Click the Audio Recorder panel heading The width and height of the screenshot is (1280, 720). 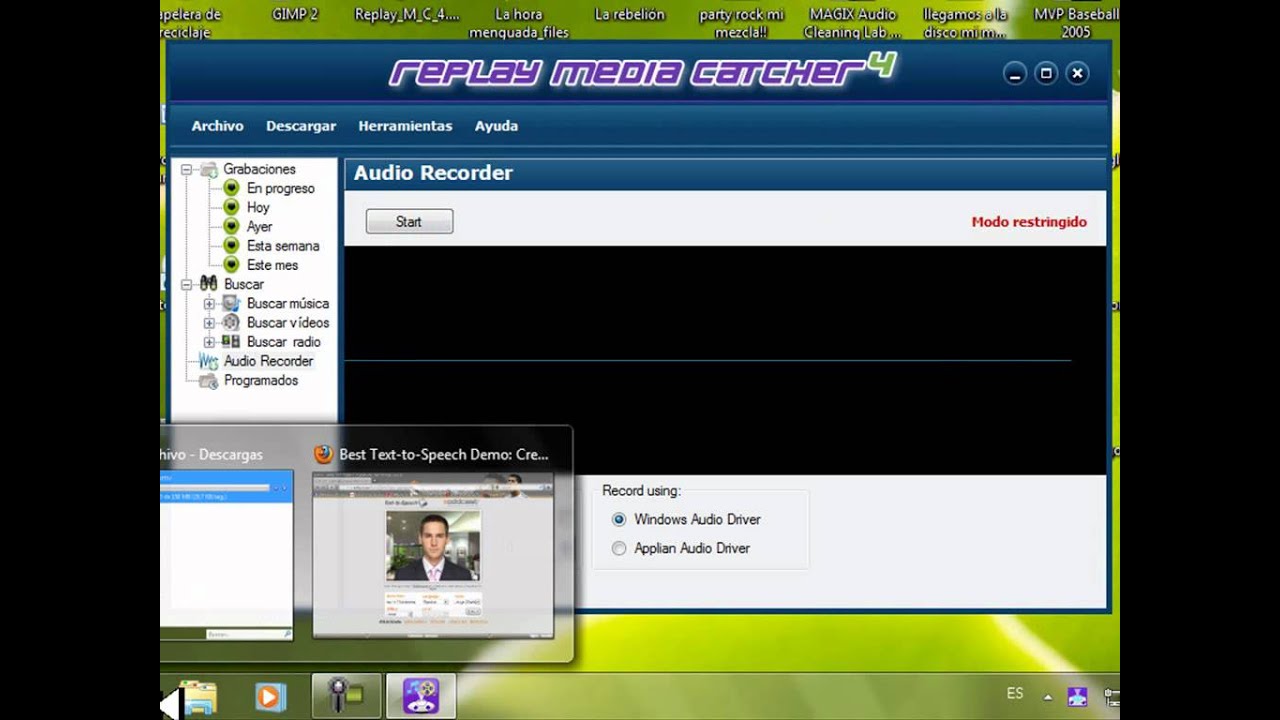click(x=433, y=173)
